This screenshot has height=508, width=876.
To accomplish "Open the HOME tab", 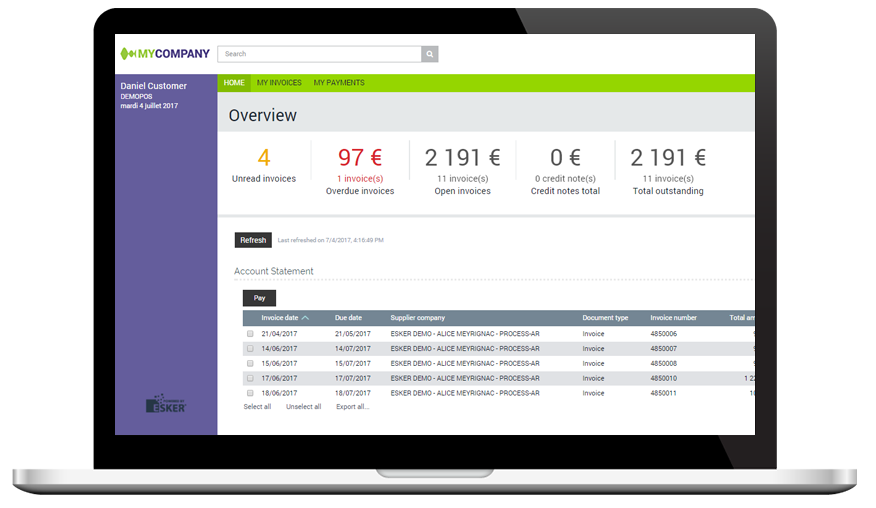I will click(234, 83).
